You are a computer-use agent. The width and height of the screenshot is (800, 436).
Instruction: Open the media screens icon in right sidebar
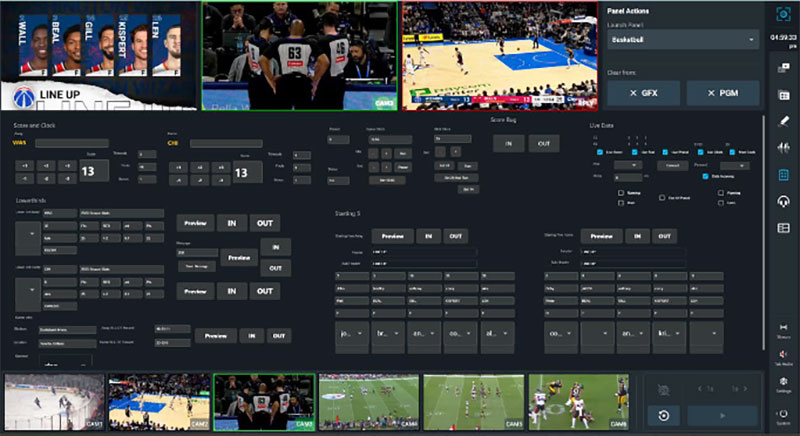tap(783, 68)
